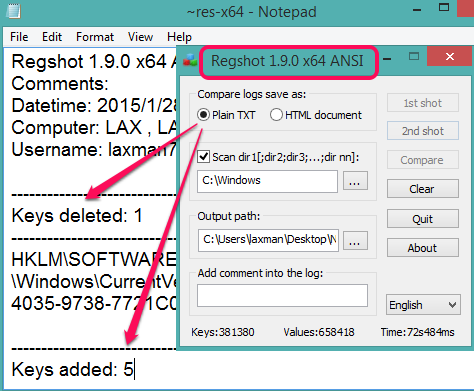
Task: Open Notepad's Format menu
Action: pyautogui.click(x=95, y=37)
